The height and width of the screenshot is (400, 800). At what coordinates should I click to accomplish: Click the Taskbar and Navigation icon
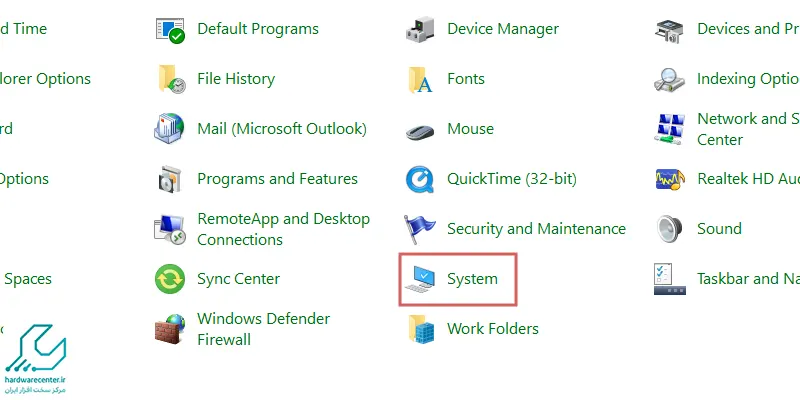click(670, 279)
